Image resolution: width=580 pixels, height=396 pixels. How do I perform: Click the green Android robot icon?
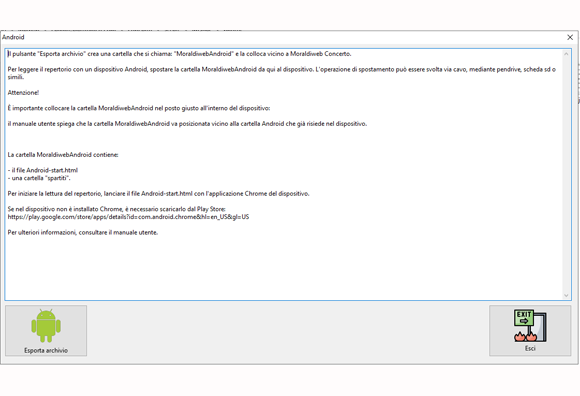(46, 326)
